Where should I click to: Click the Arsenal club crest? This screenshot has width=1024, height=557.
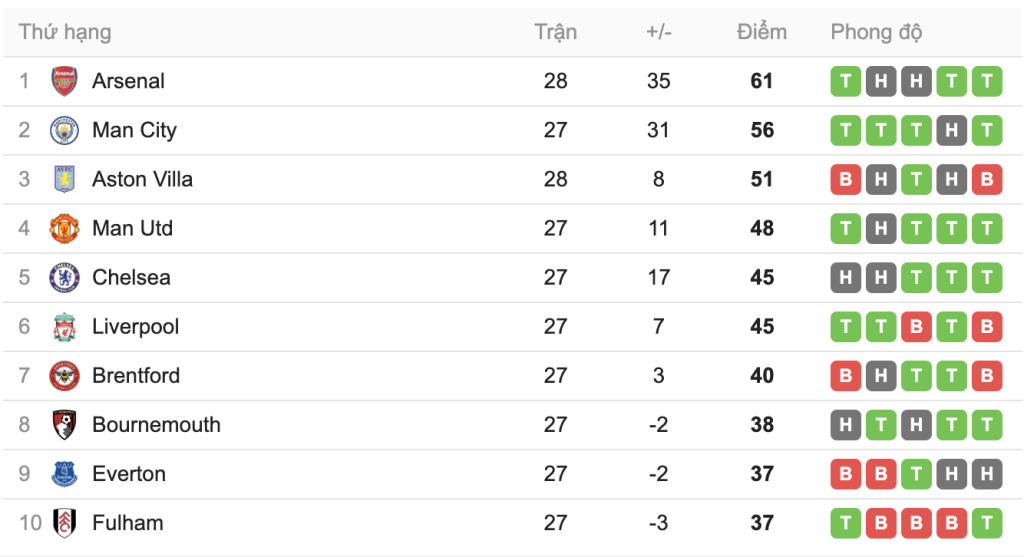click(64, 81)
